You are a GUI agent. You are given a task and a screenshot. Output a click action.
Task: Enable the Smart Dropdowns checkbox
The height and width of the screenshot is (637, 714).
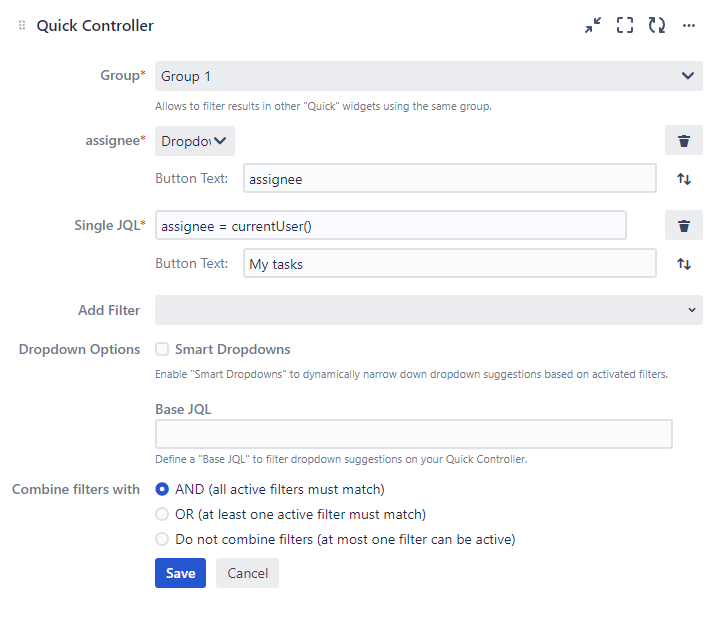pyautogui.click(x=162, y=350)
